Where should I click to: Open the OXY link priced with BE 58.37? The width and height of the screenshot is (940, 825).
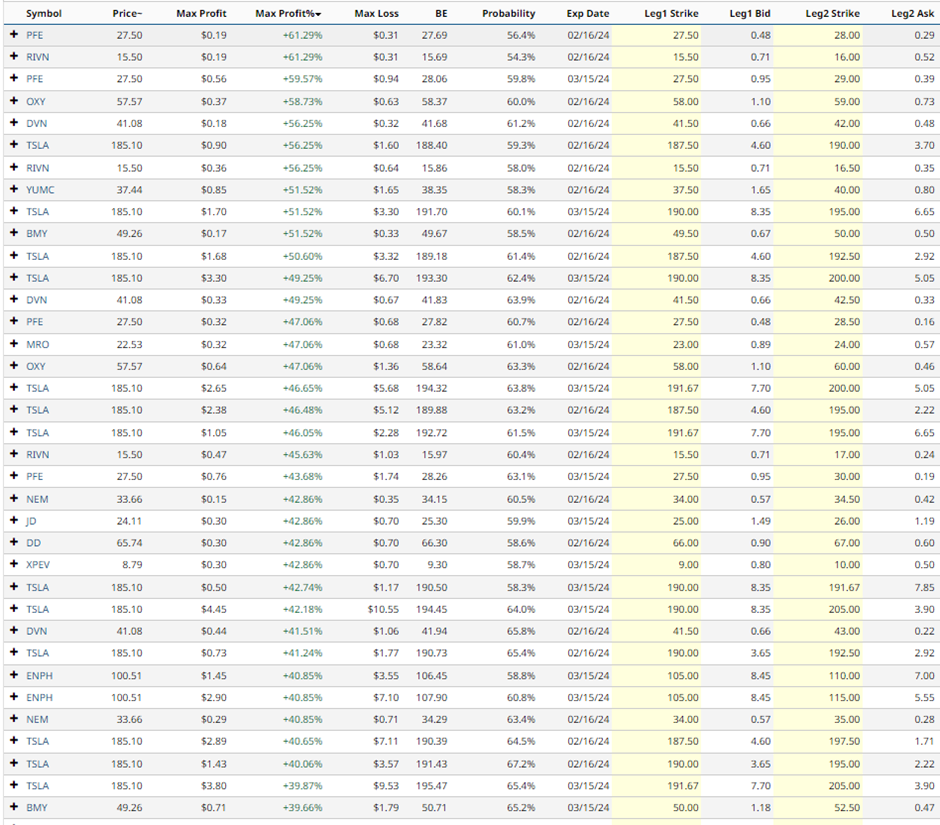[35, 101]
